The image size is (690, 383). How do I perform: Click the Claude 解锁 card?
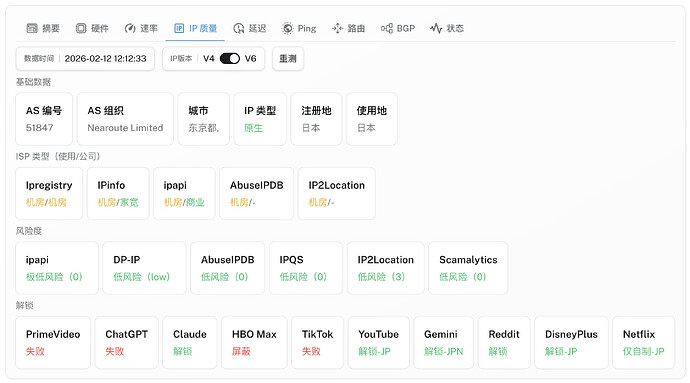click(x=190, y=342)
